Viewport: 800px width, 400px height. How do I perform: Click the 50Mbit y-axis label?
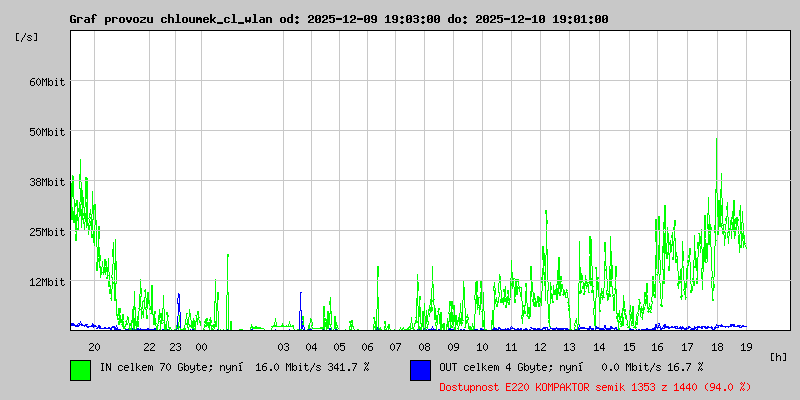point(46,132)
